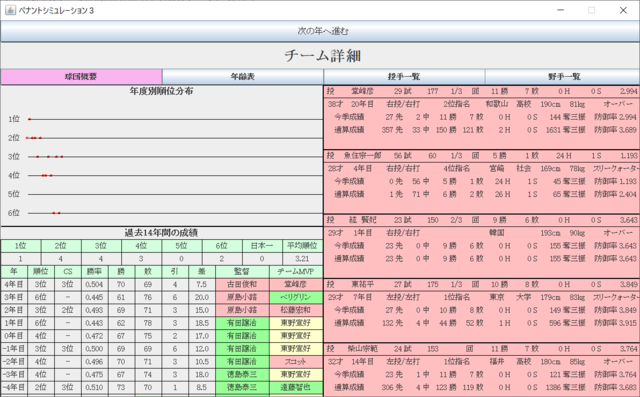
Task: Click the 2年目 year cell
Action: 14,311
